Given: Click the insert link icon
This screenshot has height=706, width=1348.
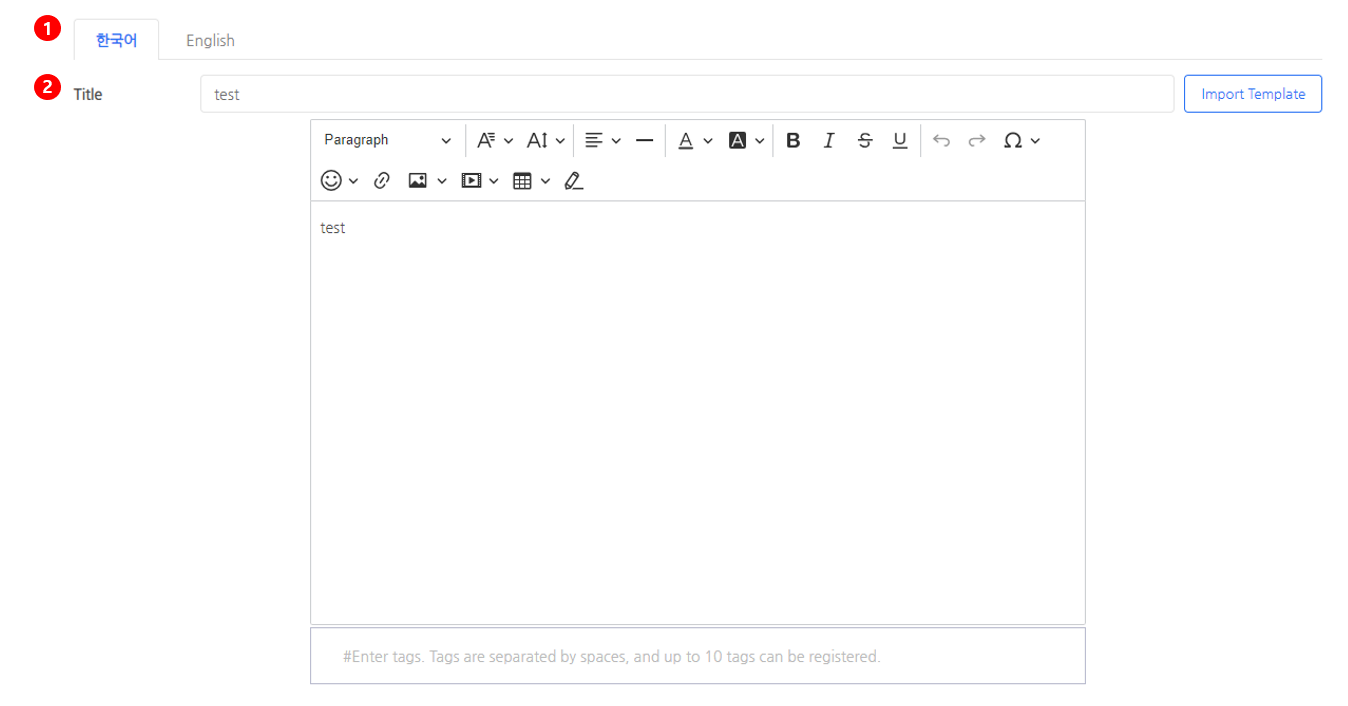Looking at the screenshot, I should coord(381,181).
